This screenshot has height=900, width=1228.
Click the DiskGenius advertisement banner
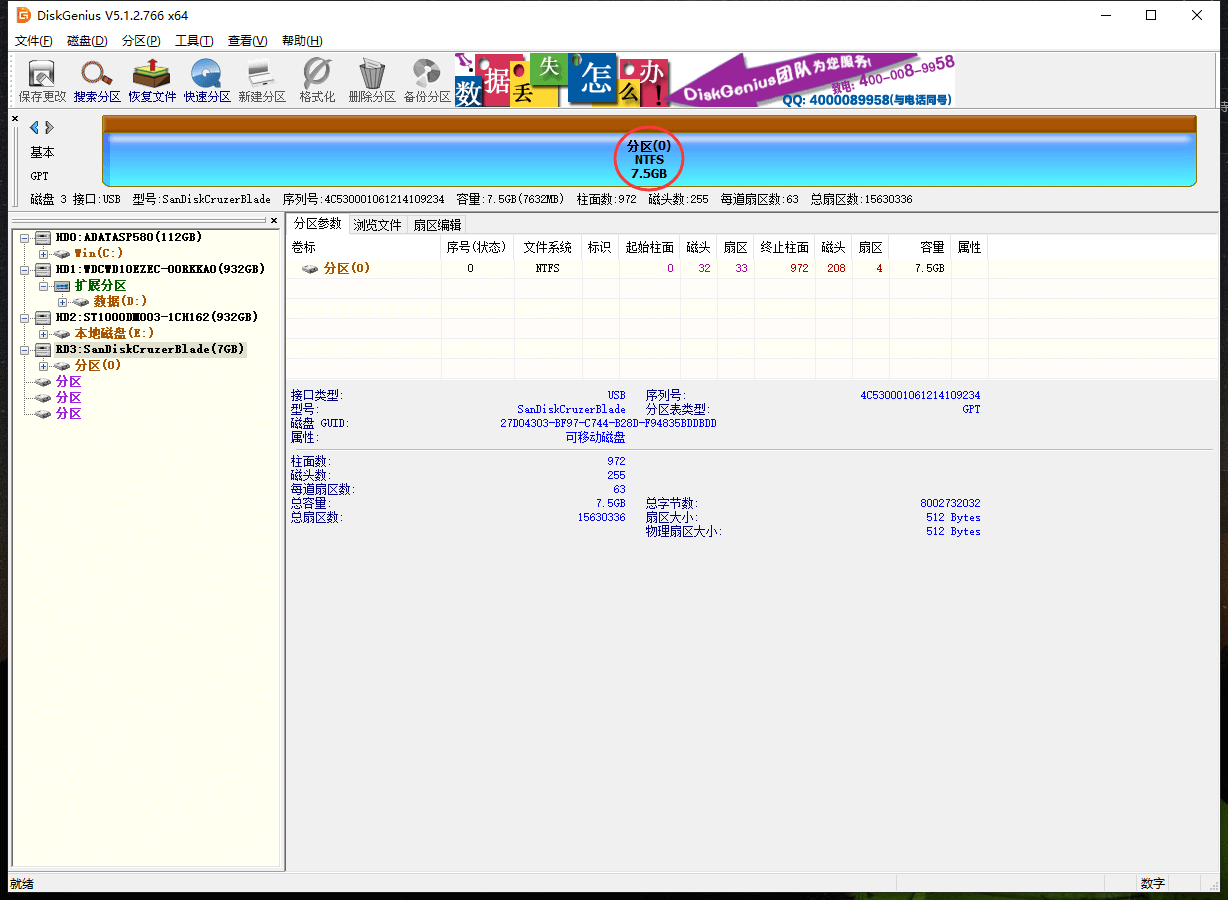[704, 80]
